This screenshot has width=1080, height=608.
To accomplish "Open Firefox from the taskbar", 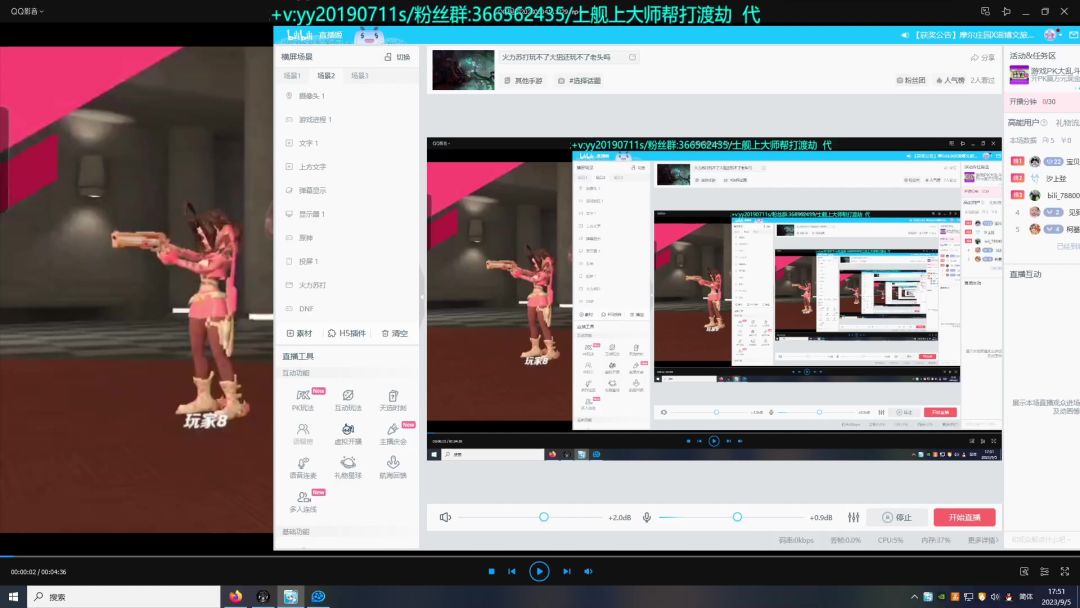I will [x=236, y=596].
